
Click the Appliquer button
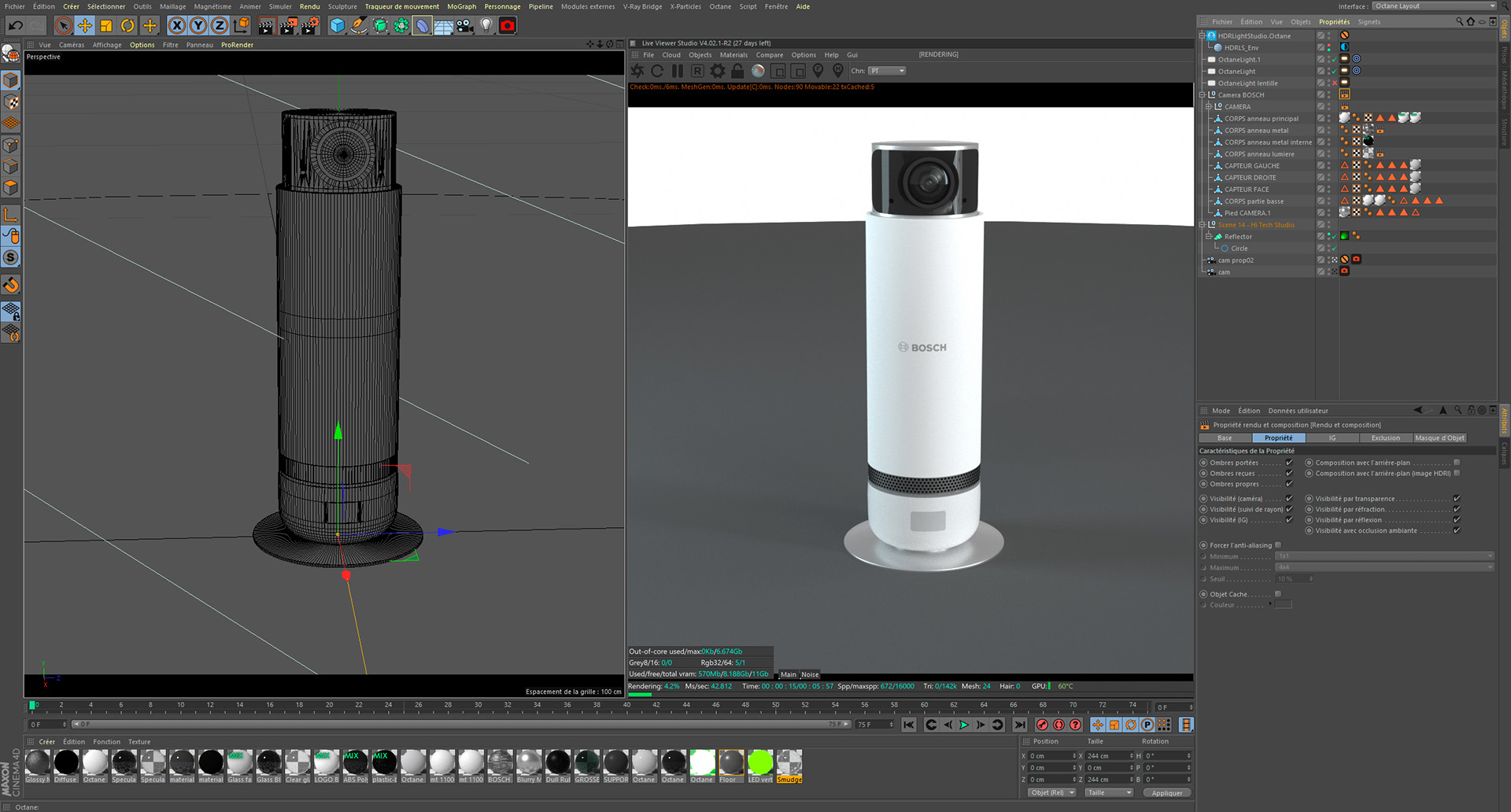coord(1167,793)
